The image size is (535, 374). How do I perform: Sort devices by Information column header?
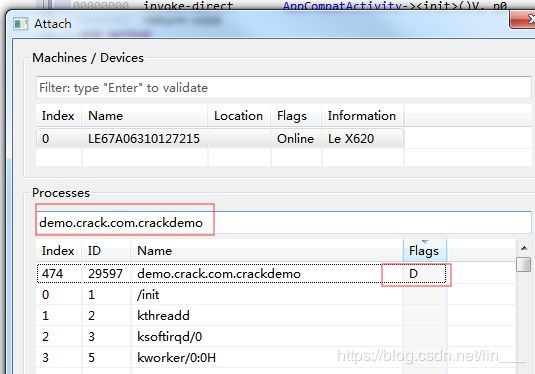pos(362,116)
